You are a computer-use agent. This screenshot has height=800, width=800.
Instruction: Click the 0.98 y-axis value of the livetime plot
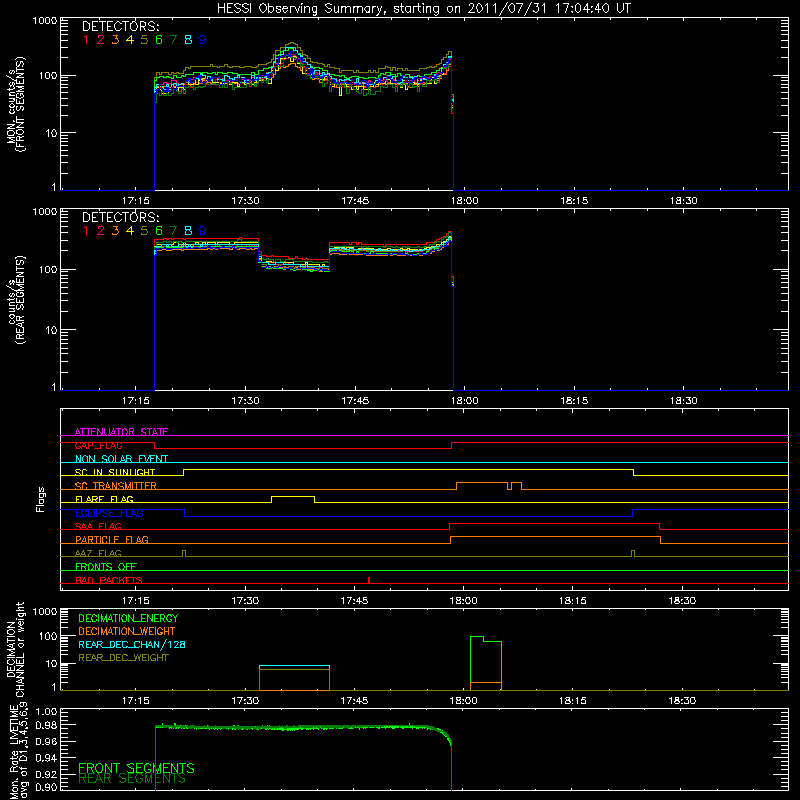click(x=47, y=725)
